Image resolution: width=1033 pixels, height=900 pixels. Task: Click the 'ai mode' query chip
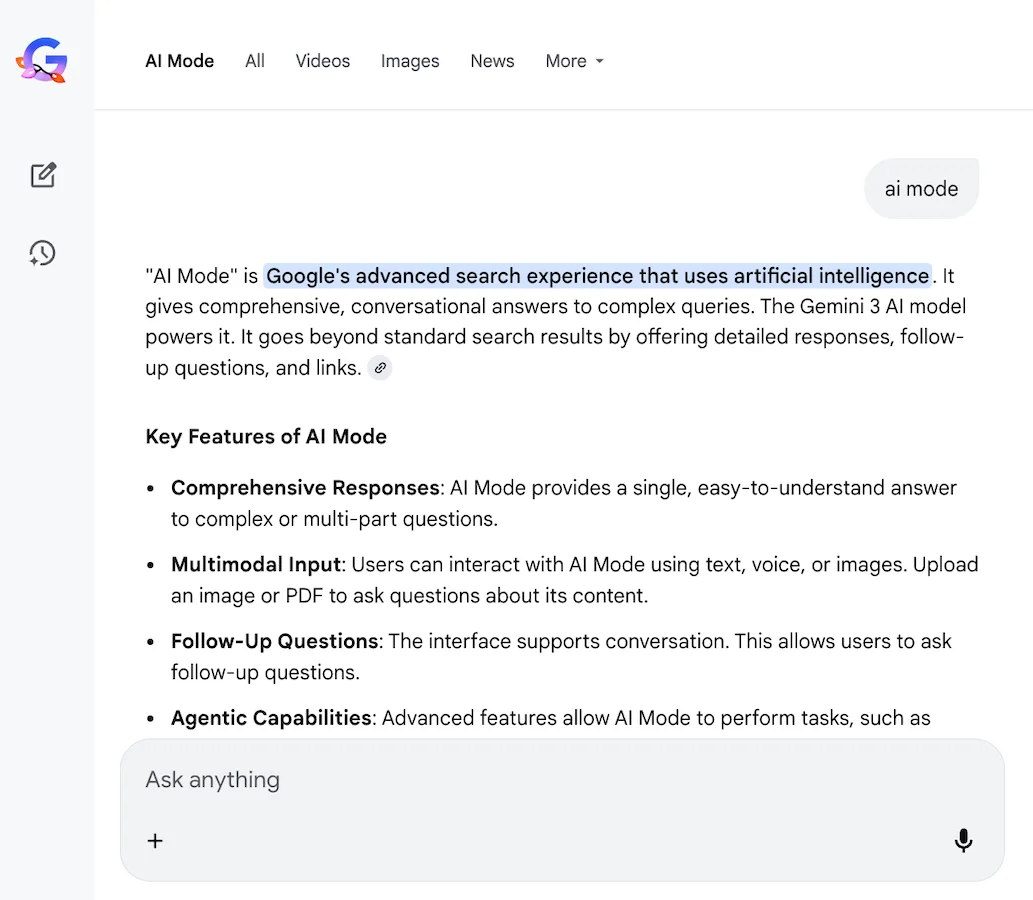tap(920, 188)
